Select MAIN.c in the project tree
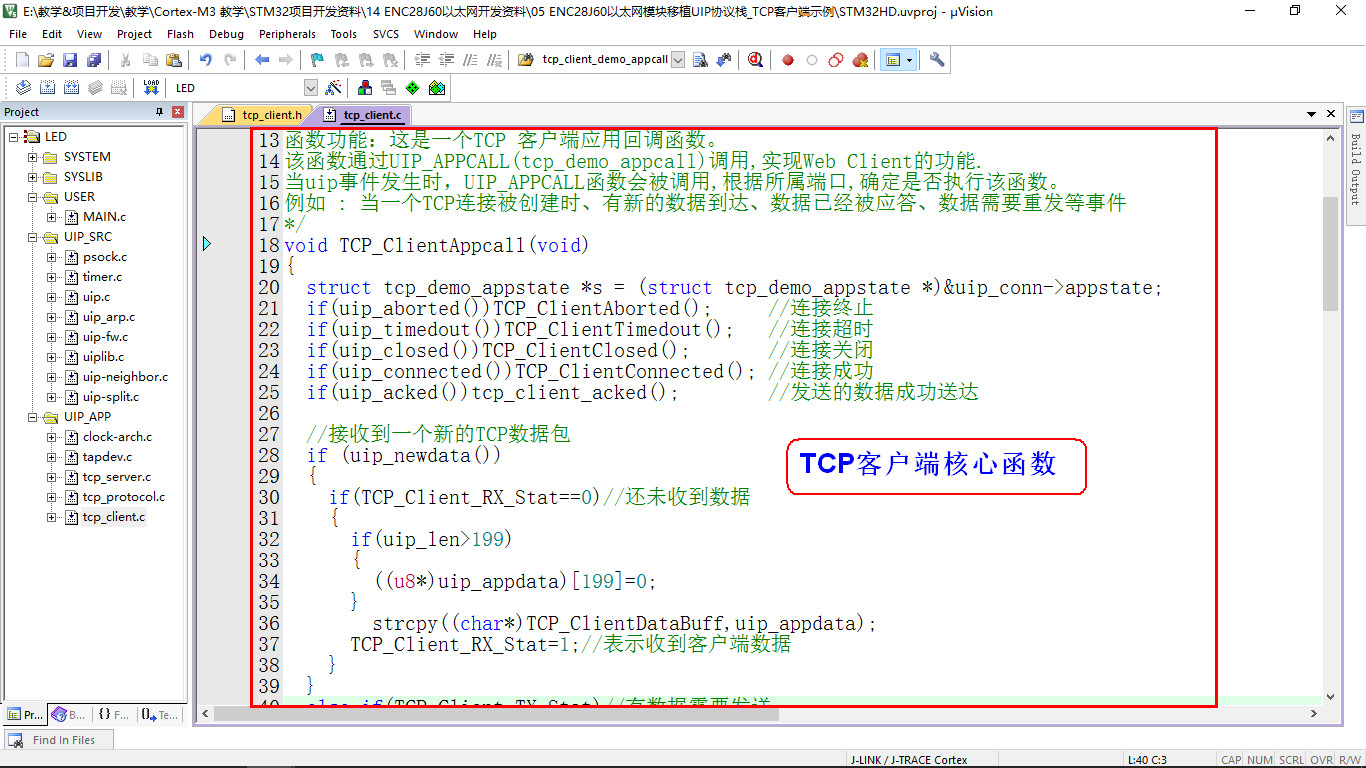 105,217
